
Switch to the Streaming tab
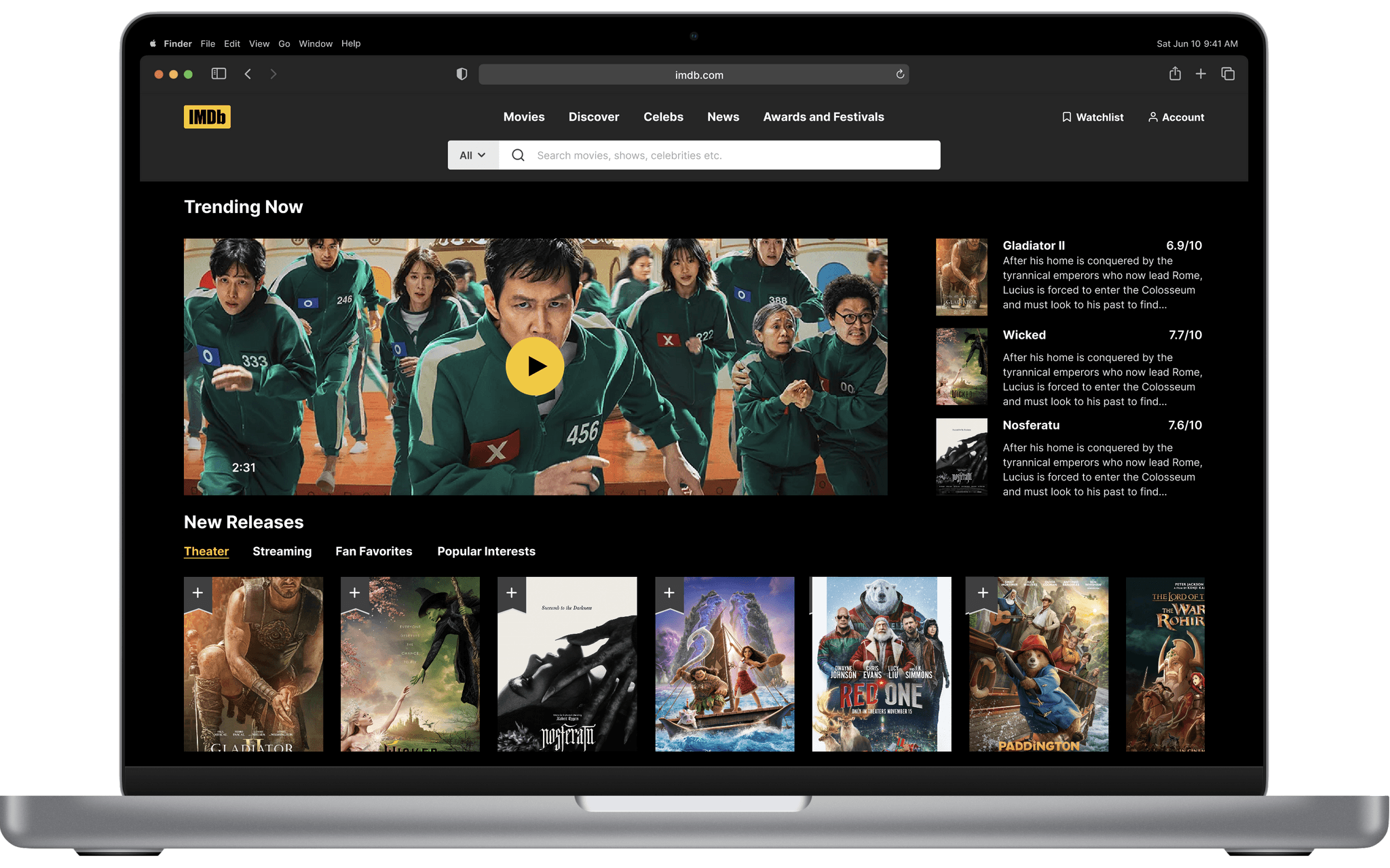tap(282, 551)
